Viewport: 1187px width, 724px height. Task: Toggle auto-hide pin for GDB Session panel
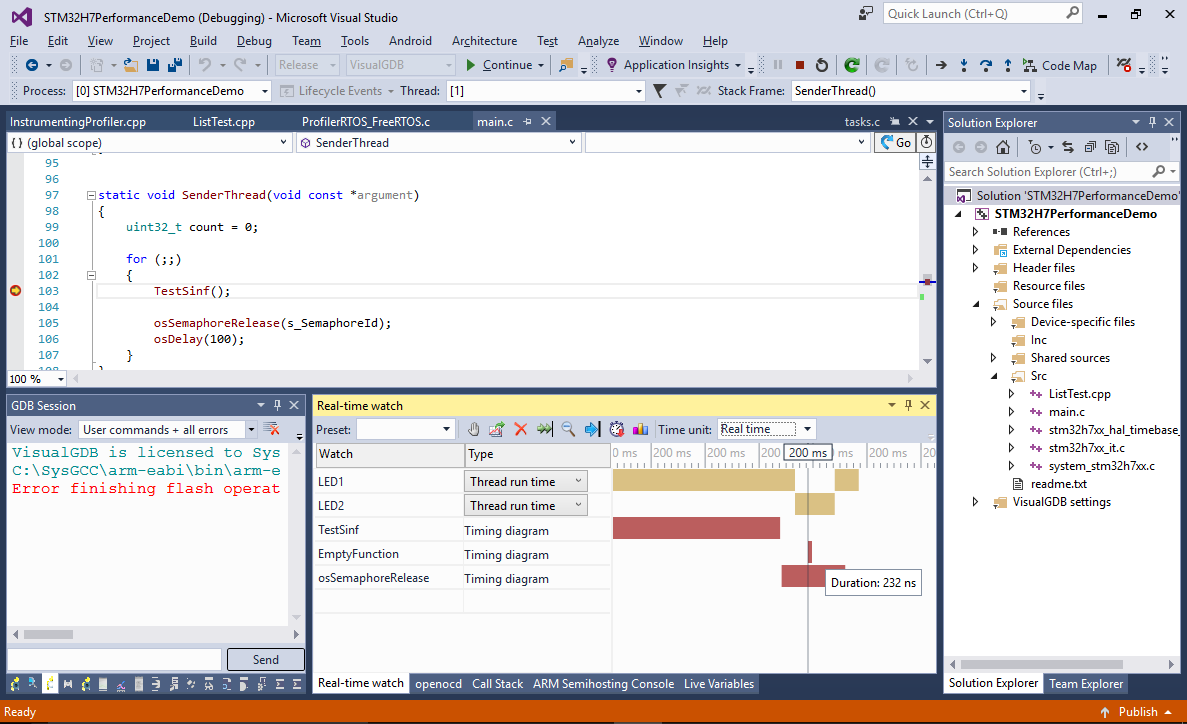click(277, 405)
